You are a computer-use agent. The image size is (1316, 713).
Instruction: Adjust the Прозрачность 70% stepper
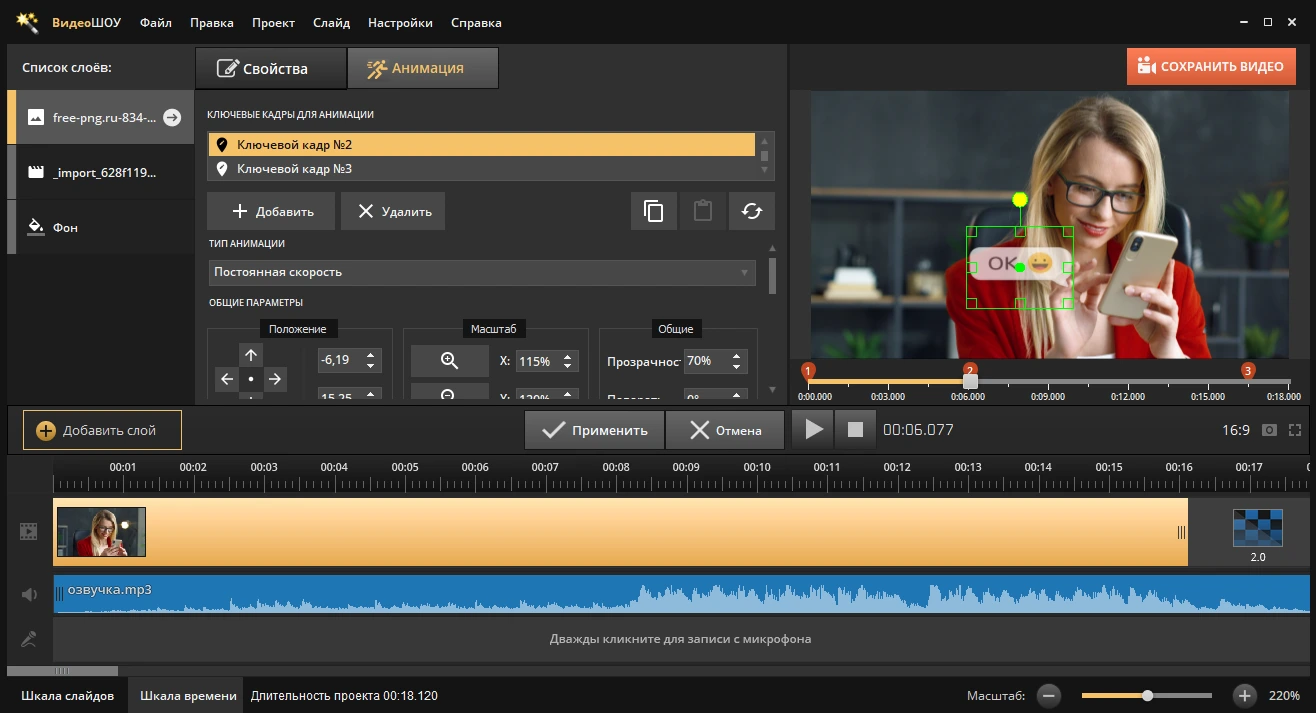pyautogui.click(x=738, y=361)
